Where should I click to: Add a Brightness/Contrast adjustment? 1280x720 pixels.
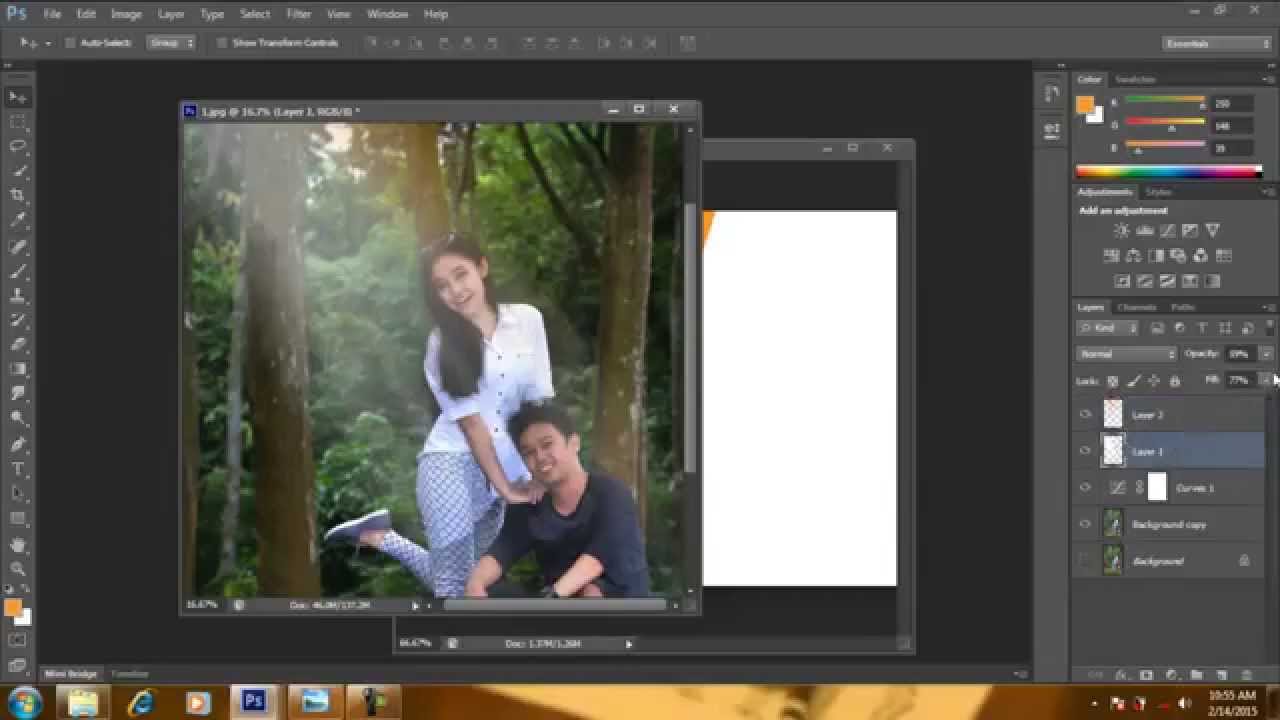click(x=1122, y=231)
